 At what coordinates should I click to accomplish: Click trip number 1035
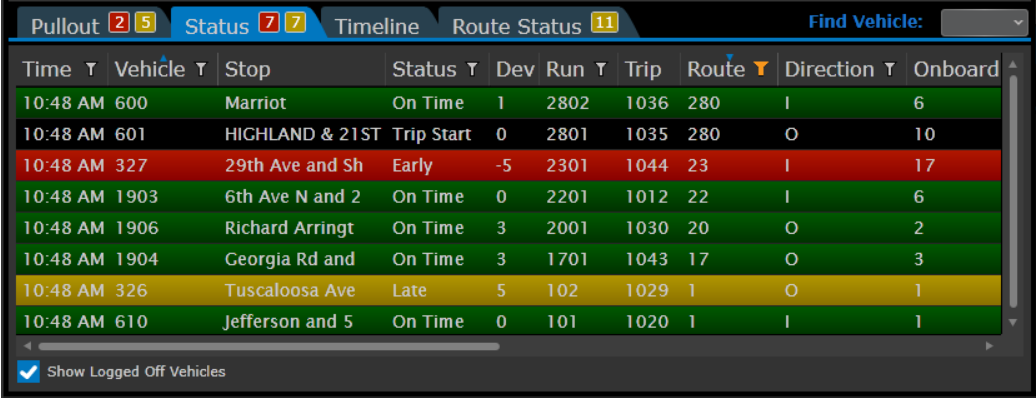(x=647, y=134)
